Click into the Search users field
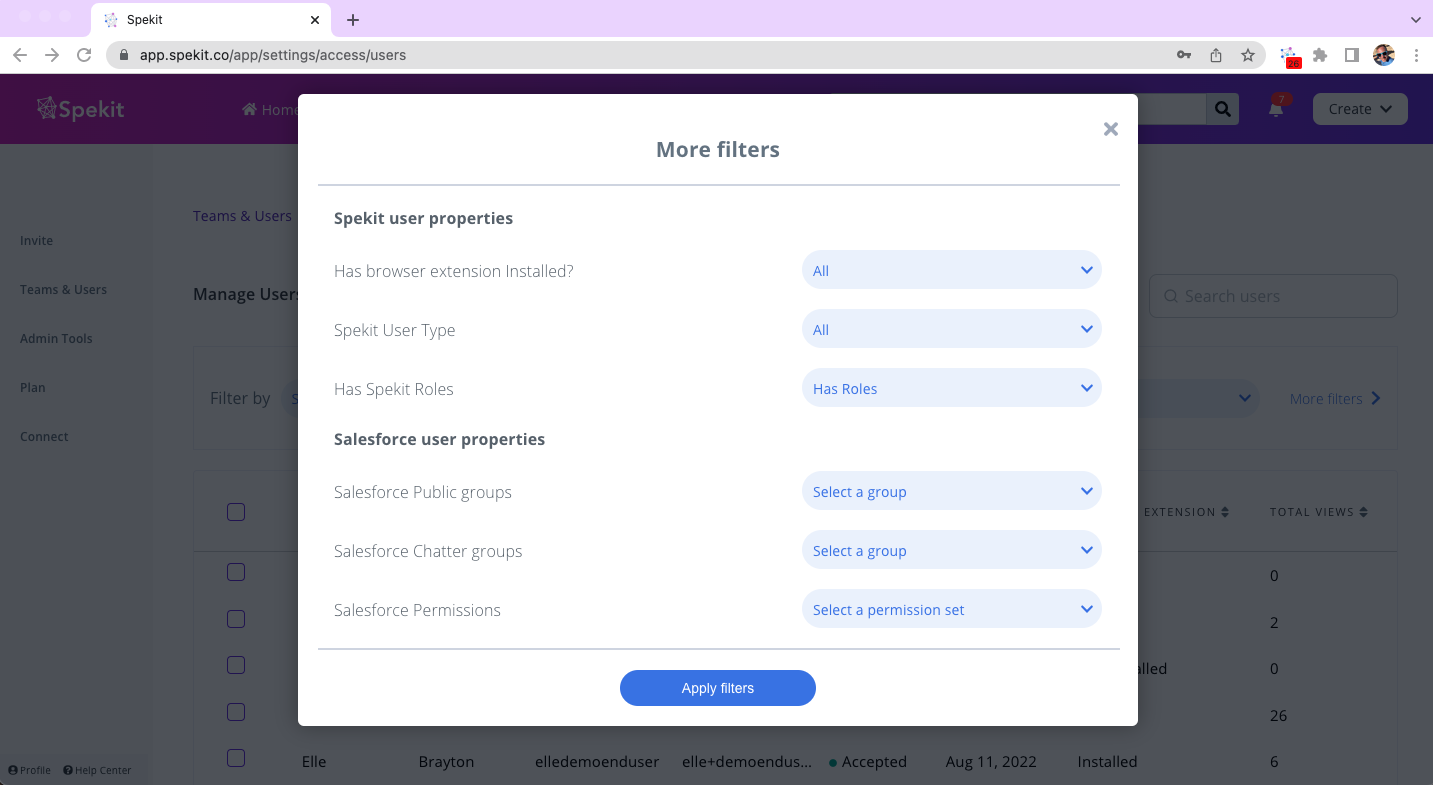The width and height of the screenshot is (1433, 785). (1273, 296)
